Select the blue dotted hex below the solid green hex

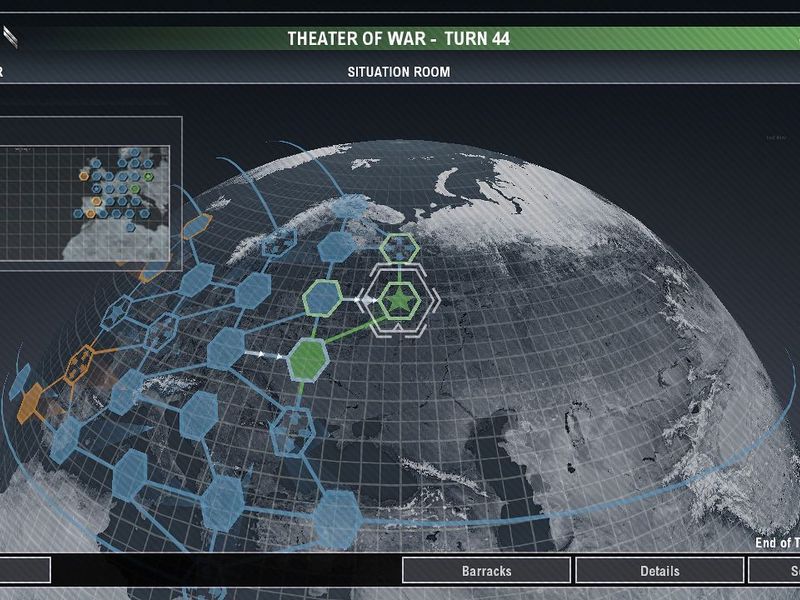(292, 432)
